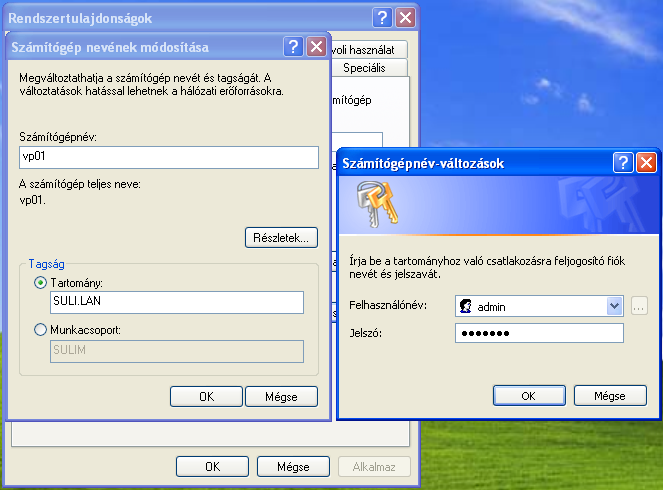
Task: Select the Munkacsoport radio button
Action: 41,328
